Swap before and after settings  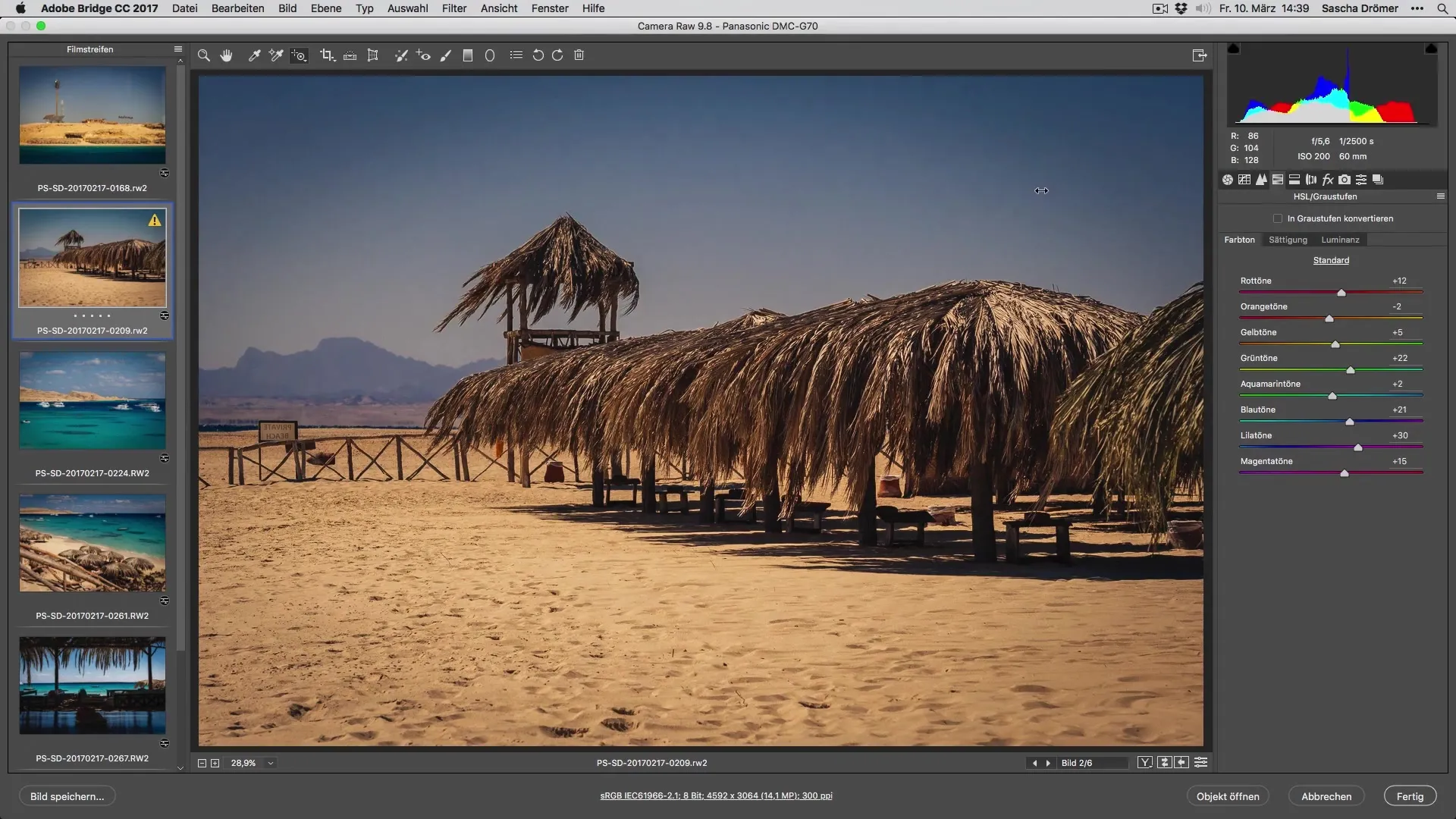(x=1165, y=763)
